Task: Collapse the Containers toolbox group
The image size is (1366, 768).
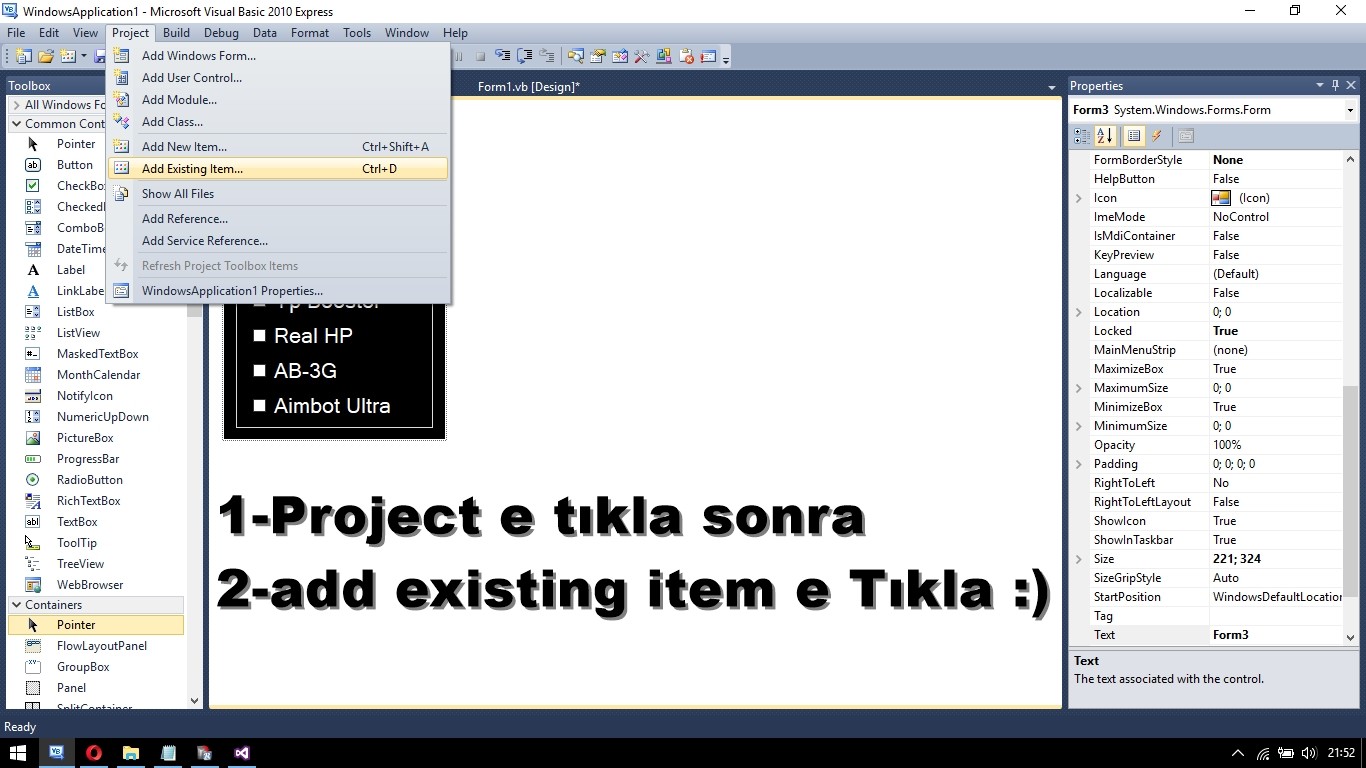Action: [16, 605]
